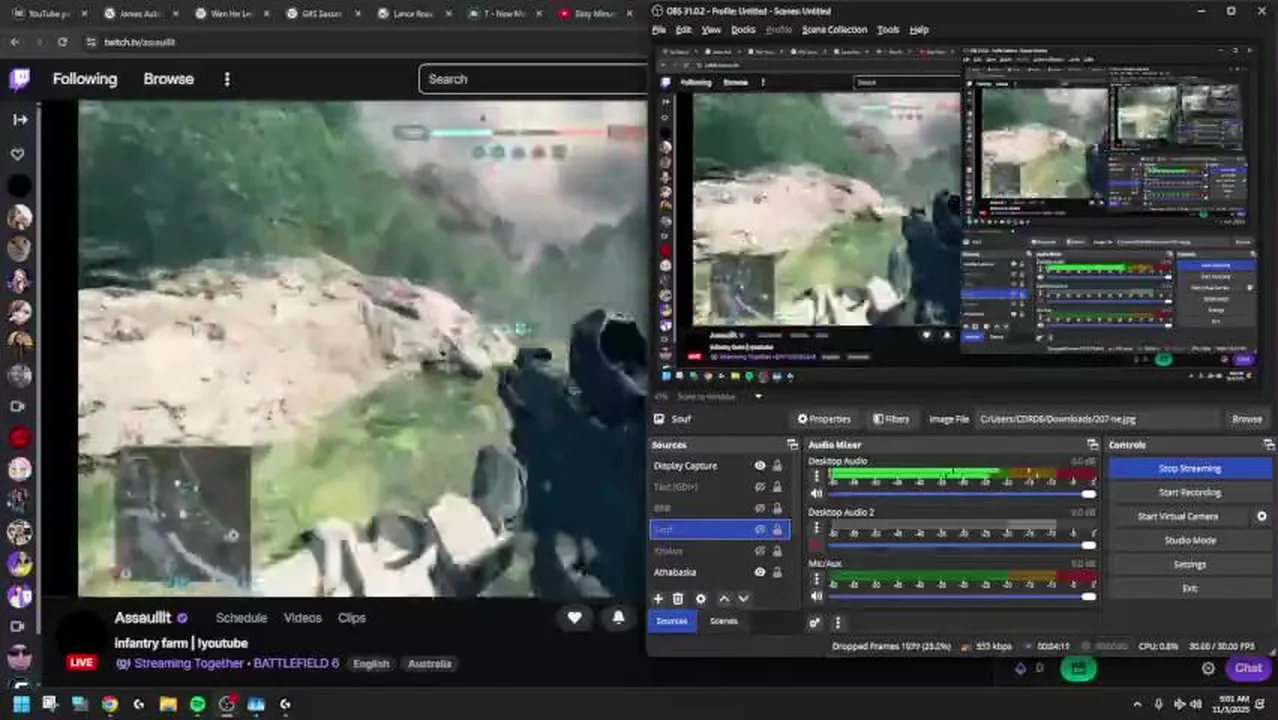This screenshot has width=1278, height=720.
Task: Open Spotify from the taskbar
Action: click(x=197, y=704)
